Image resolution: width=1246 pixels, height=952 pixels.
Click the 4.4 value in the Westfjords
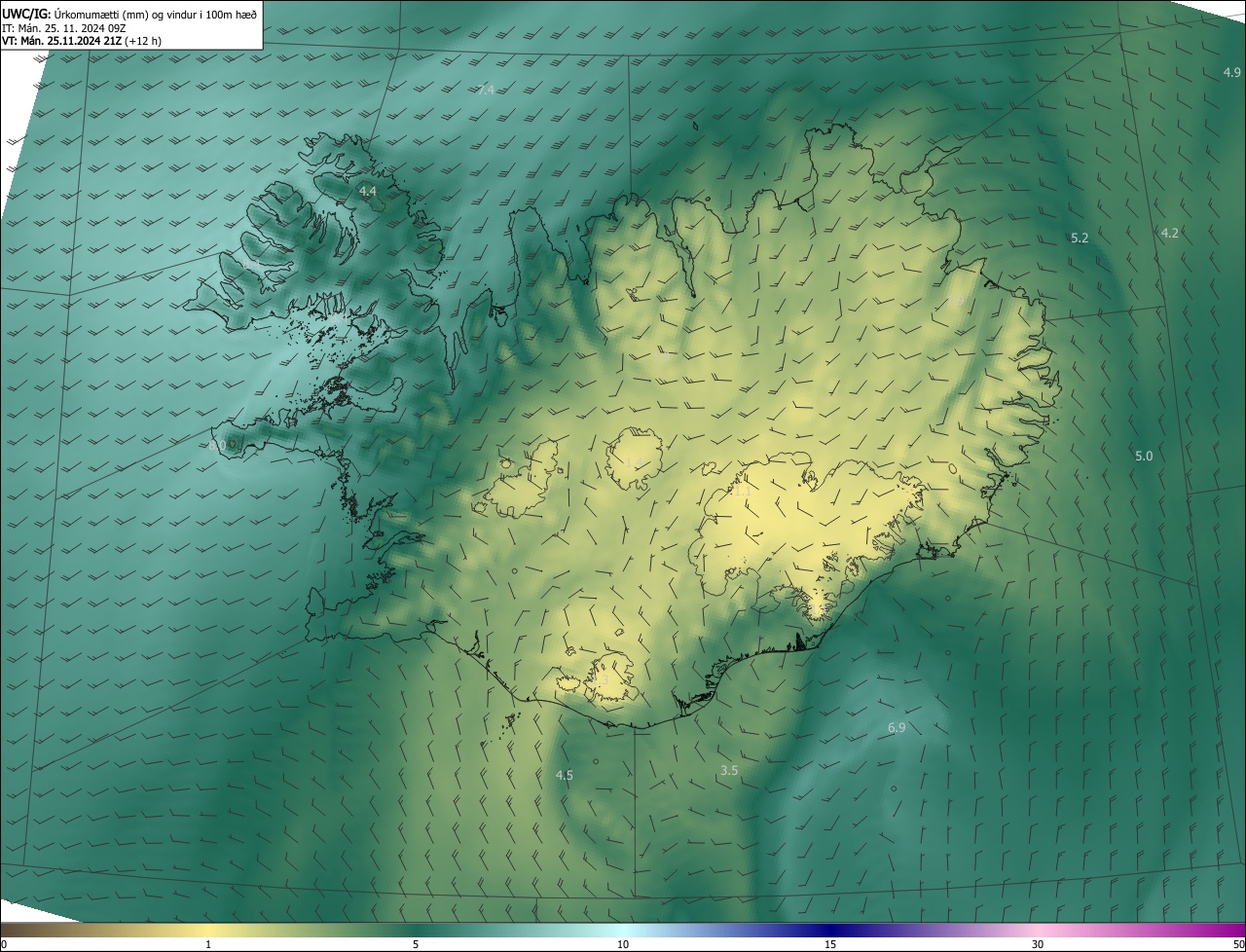point(367,192)
